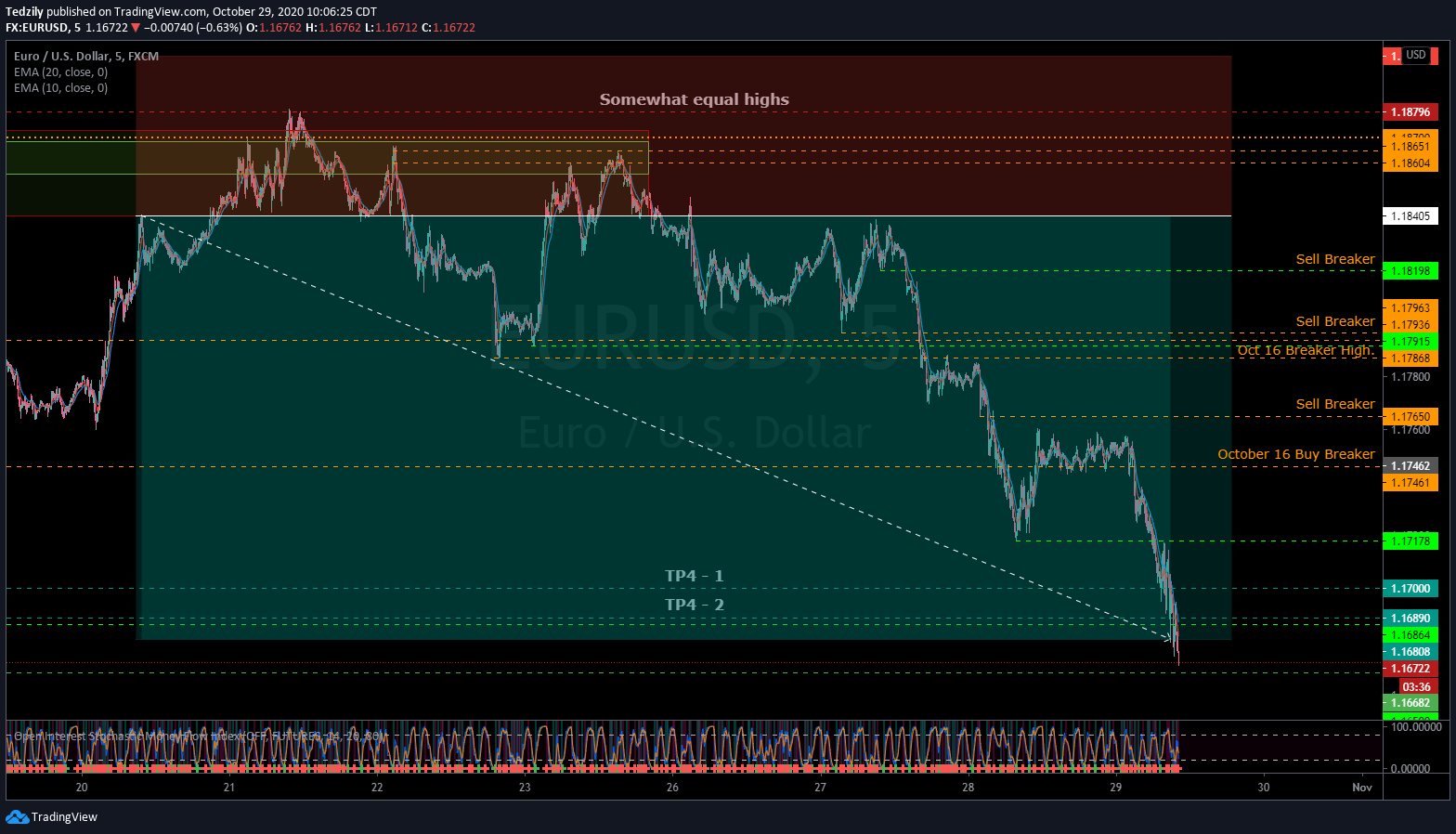Click the TradingView cloud logo icon
The image size is (1456, 834).
click(17, 816)
